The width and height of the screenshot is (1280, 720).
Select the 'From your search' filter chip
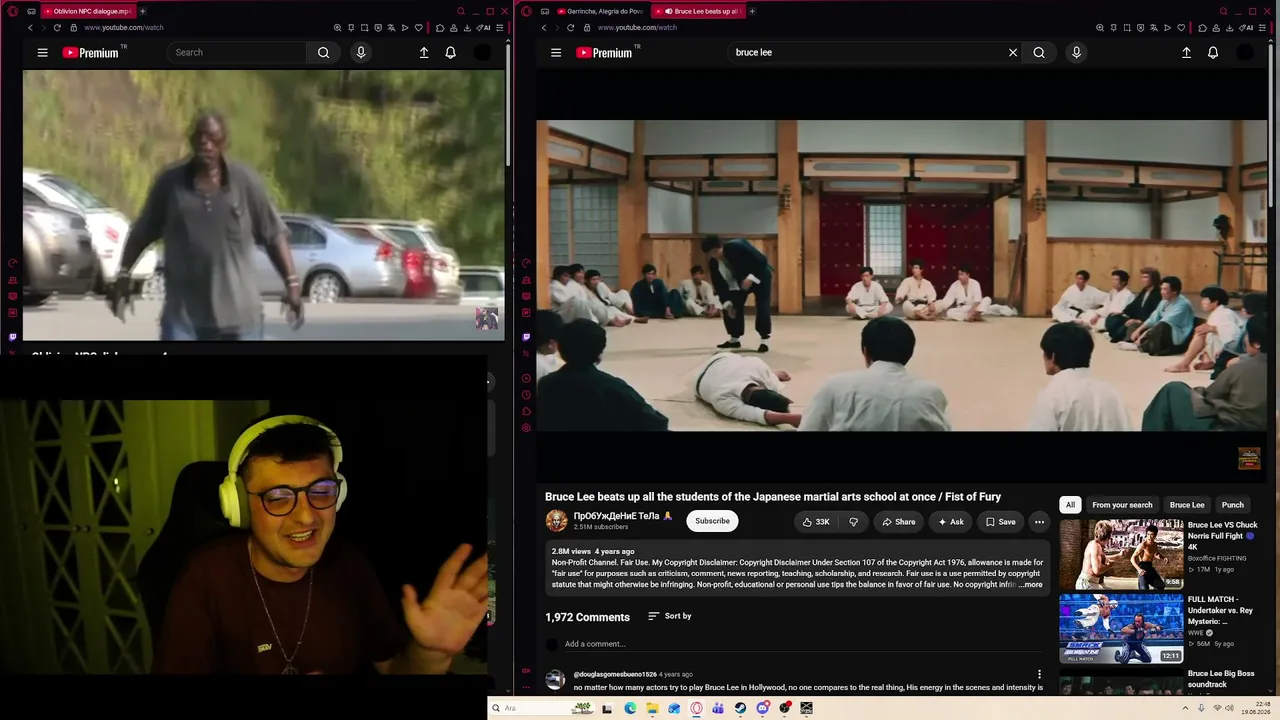click(x=1122, y=505)
